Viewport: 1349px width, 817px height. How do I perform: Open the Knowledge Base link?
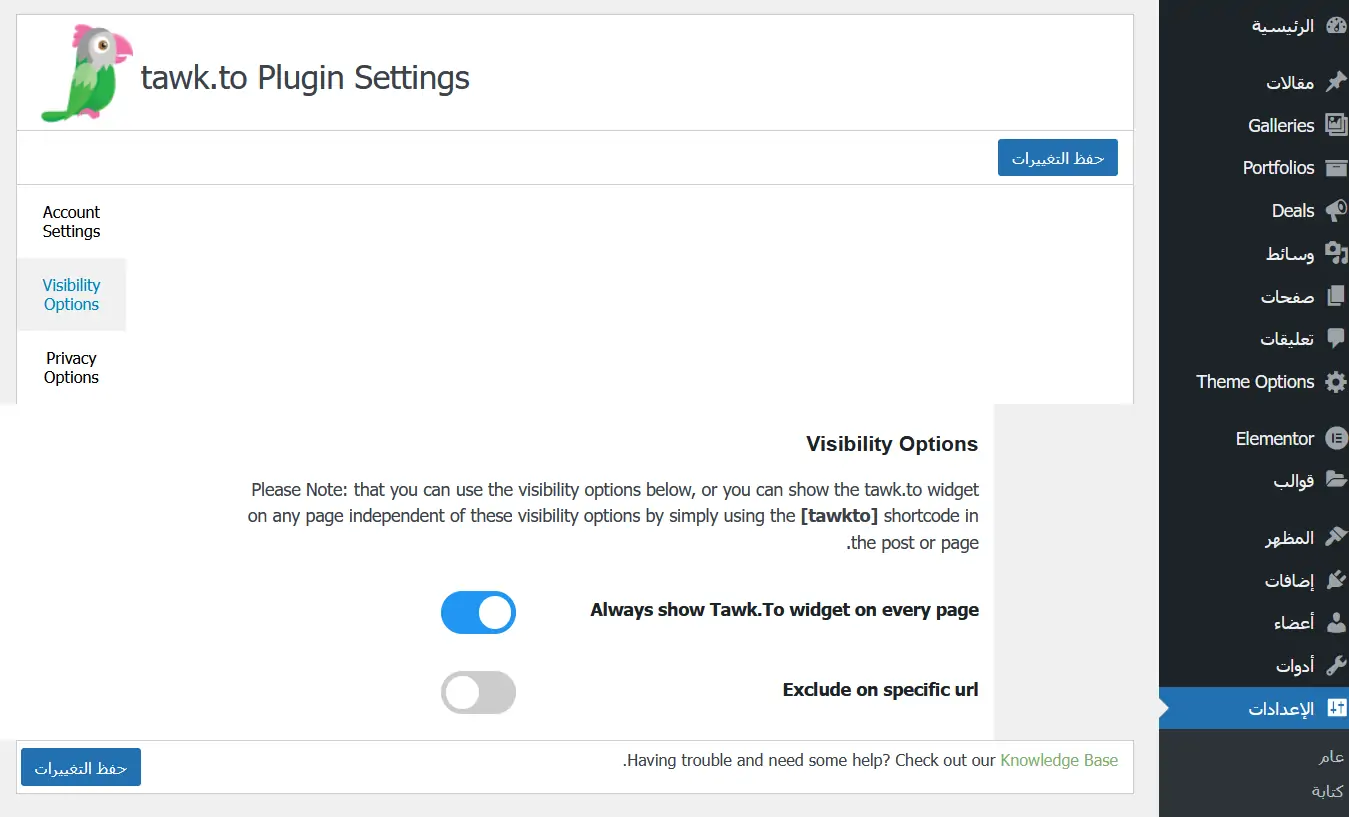click(x=1059, y=760)
